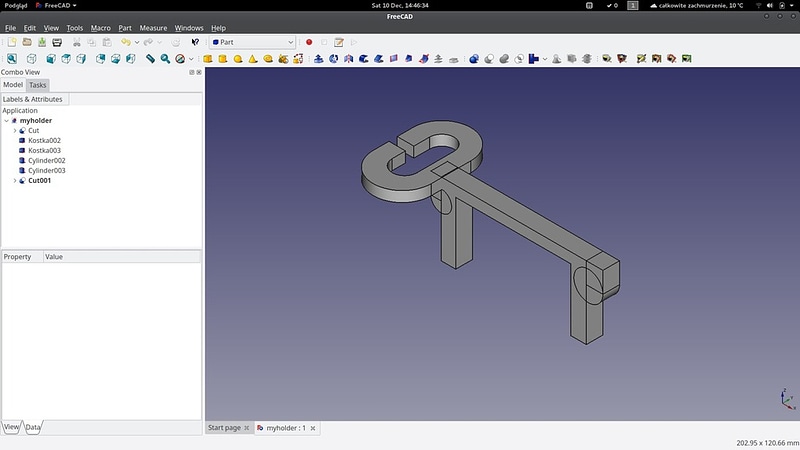This screenshot has height=450, width=800.
Task: Set isometric view
Action: click(x=32, y=59)
